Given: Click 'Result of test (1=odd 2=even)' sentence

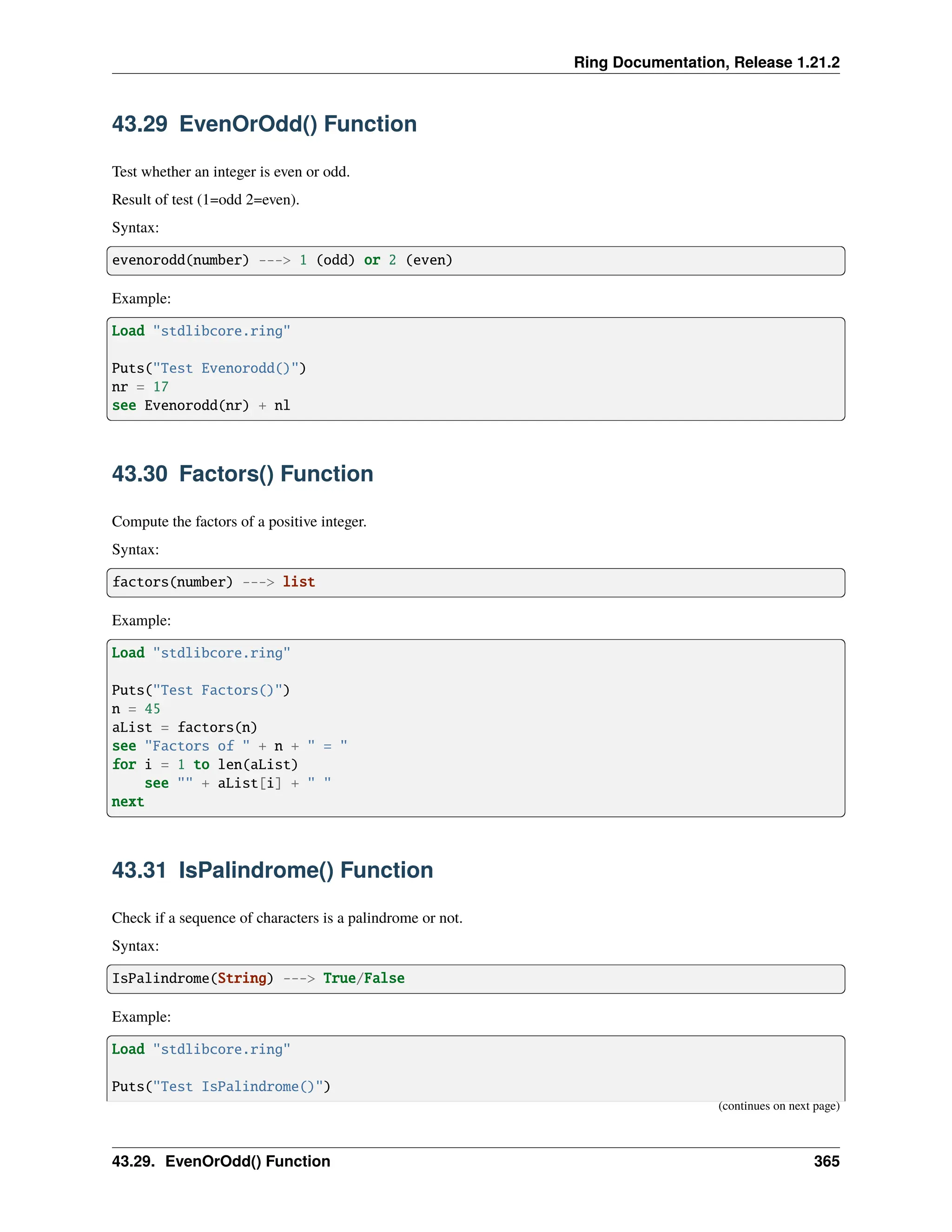Looking at the screenshot, I should 205,200.
